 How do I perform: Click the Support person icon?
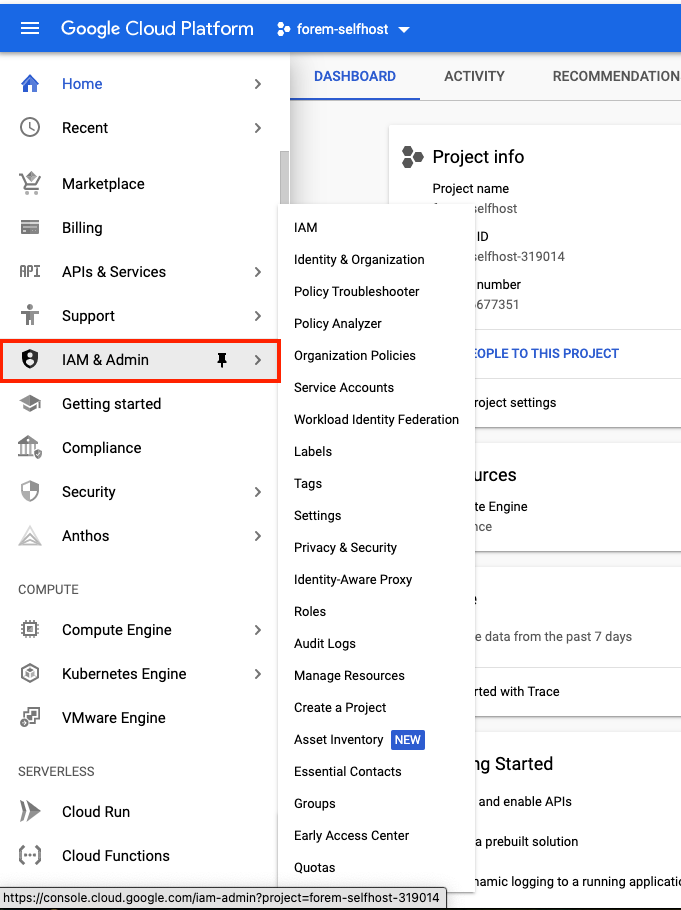tap(30, 315)
